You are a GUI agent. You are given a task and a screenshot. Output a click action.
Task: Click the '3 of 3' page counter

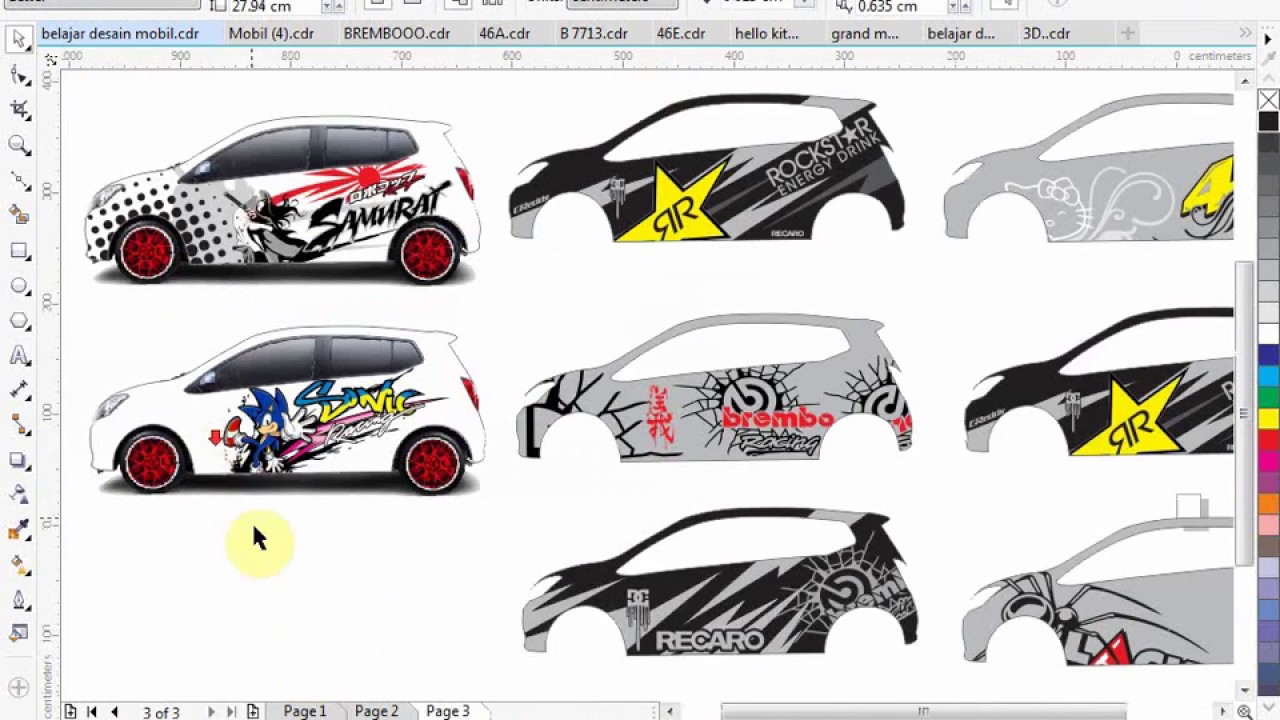coord(161,712)
